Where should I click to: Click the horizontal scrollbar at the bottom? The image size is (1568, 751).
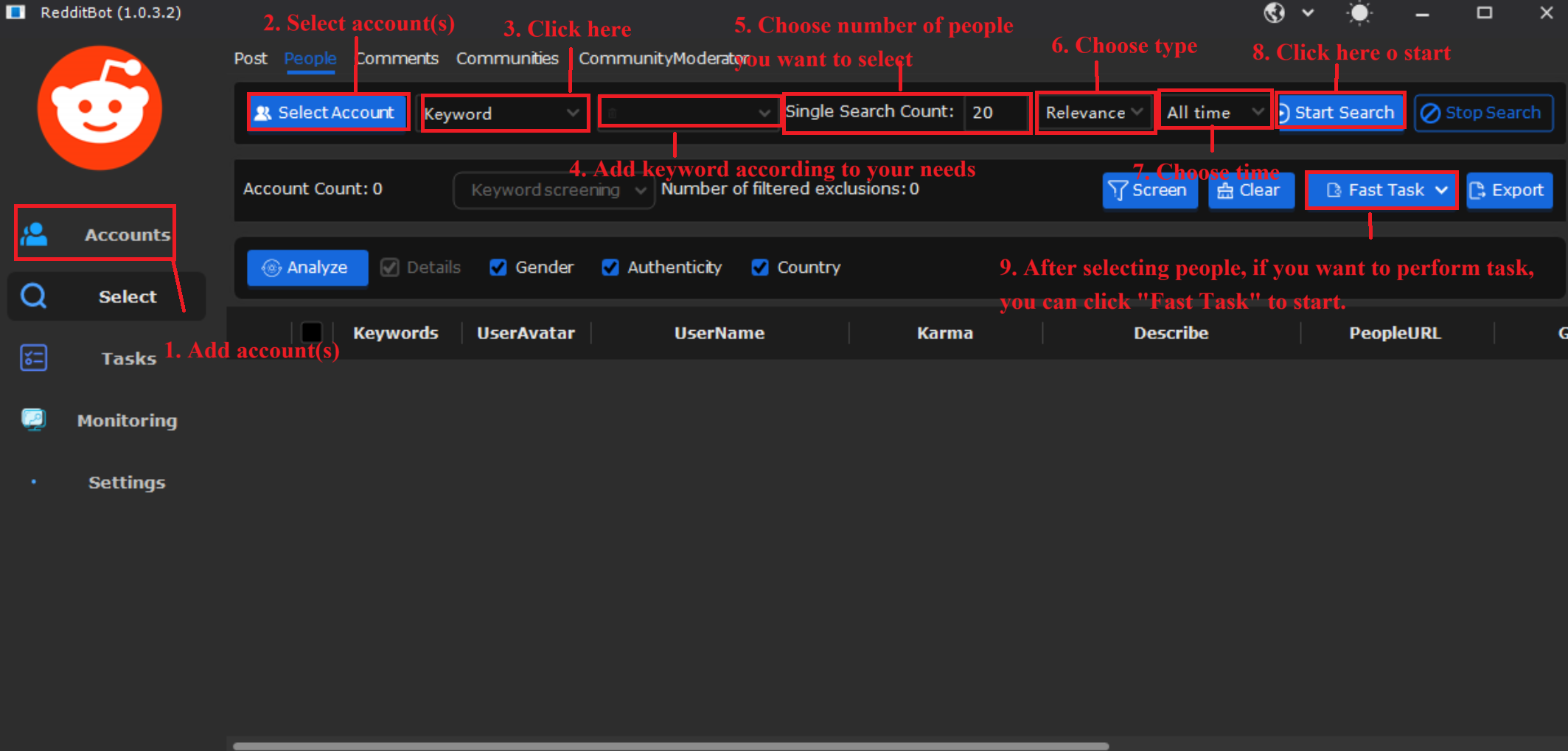click(x=671, y=746)
